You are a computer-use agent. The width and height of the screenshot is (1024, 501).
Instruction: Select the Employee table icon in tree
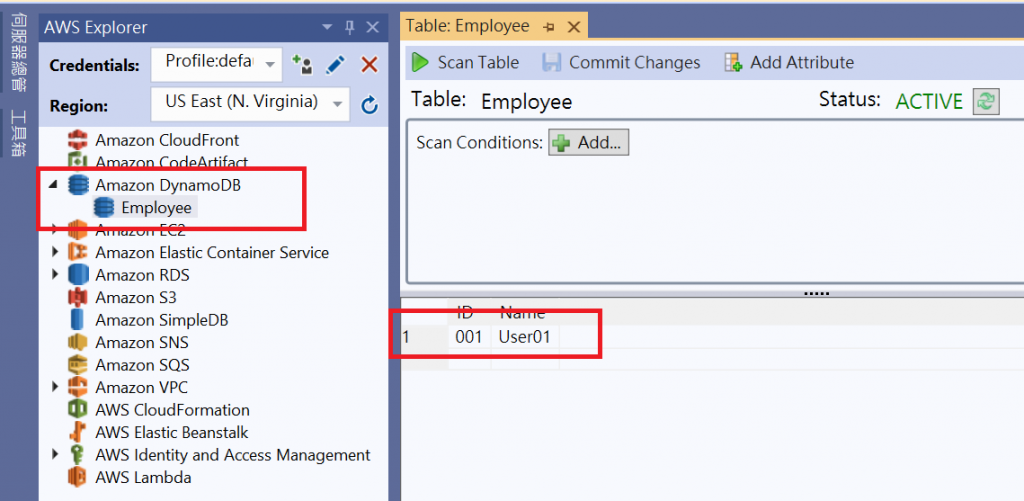(104, 208)
